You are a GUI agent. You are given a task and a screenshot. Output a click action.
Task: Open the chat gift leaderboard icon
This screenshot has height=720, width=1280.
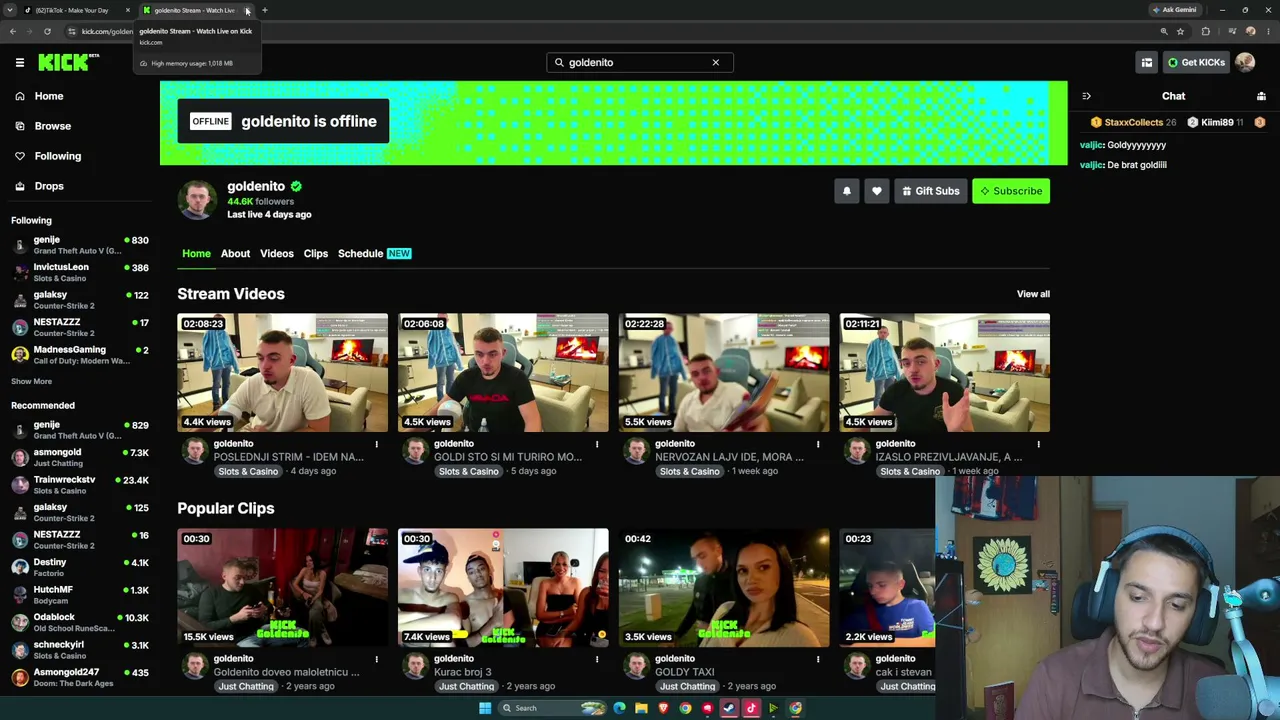[x=1261, y=96]
